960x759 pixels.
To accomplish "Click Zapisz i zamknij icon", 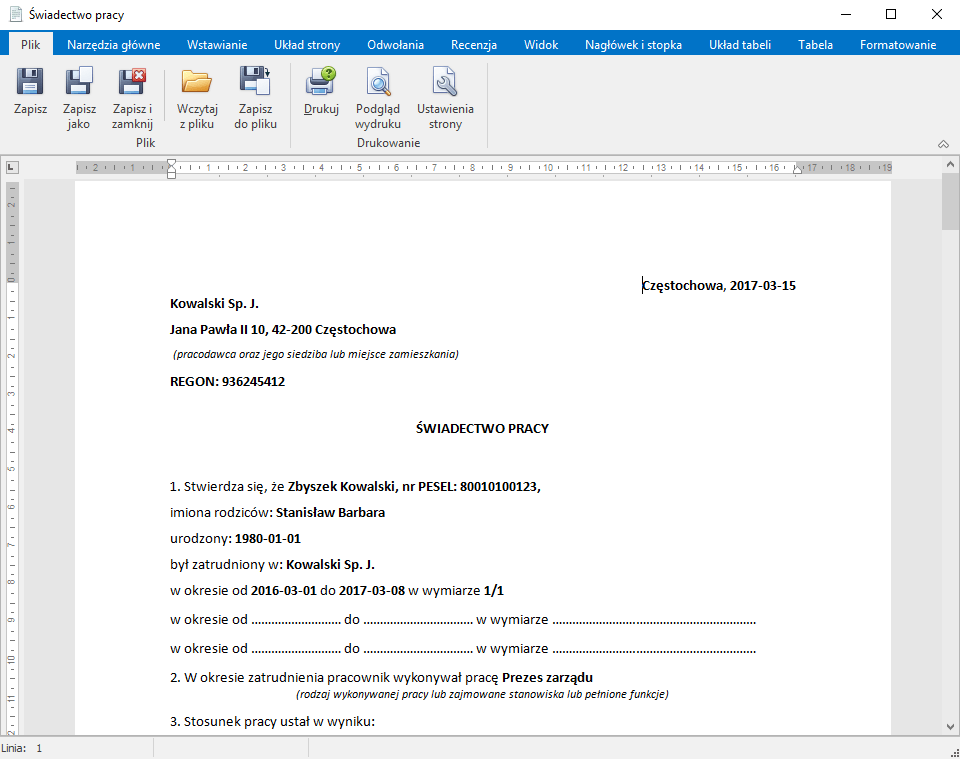I will 132,82.
